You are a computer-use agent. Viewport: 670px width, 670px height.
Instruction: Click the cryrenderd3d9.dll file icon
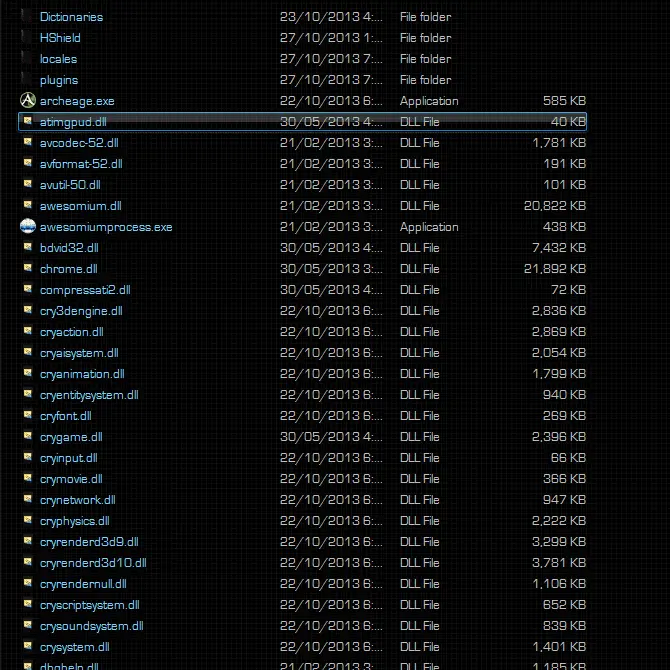[x=28, y=541]
